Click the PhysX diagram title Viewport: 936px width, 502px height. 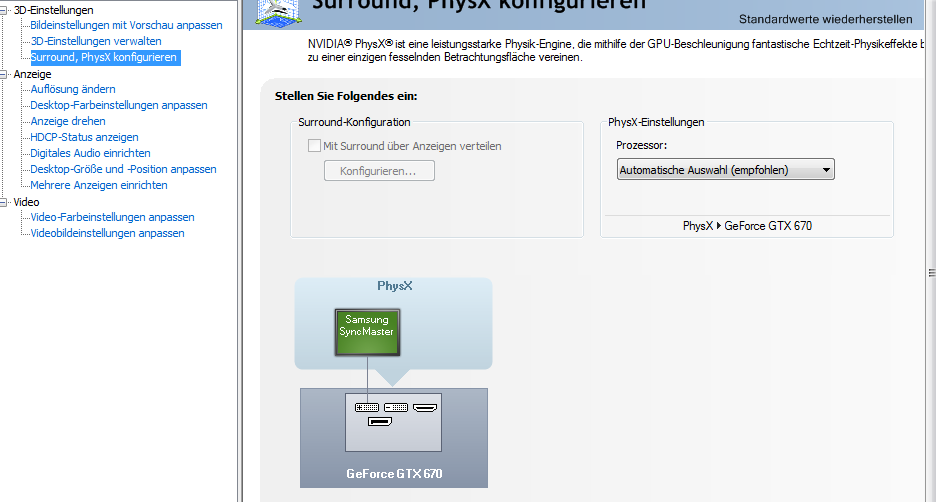point(395,286)
